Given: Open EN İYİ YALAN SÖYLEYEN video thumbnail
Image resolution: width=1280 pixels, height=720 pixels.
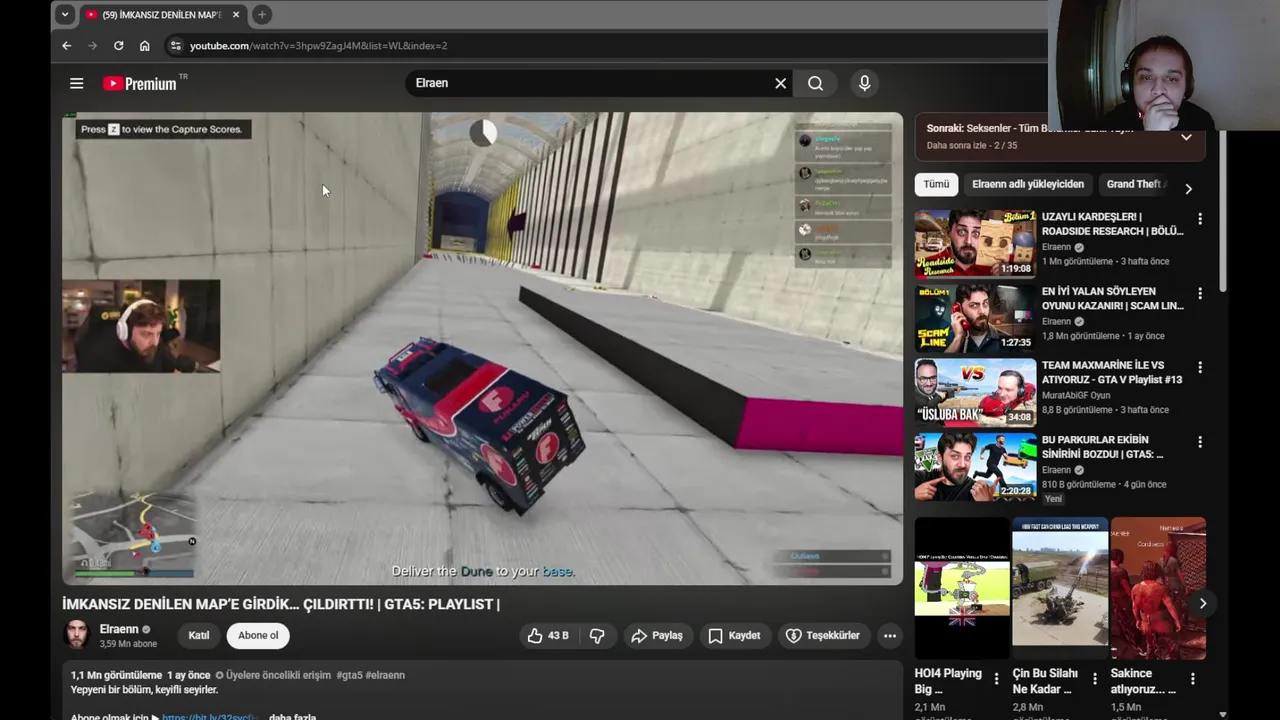Looking at the screenshot, I should (x=975, y=318).
